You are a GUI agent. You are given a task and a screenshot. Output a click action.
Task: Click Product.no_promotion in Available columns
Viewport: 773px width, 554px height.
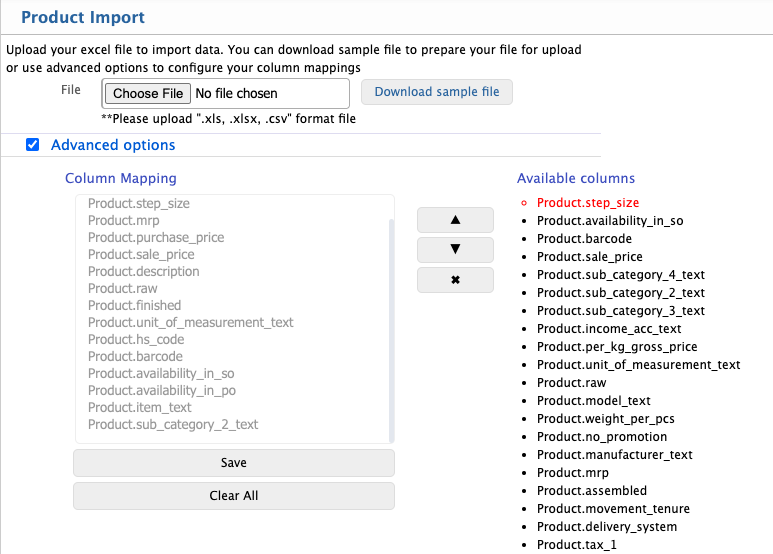602,437
